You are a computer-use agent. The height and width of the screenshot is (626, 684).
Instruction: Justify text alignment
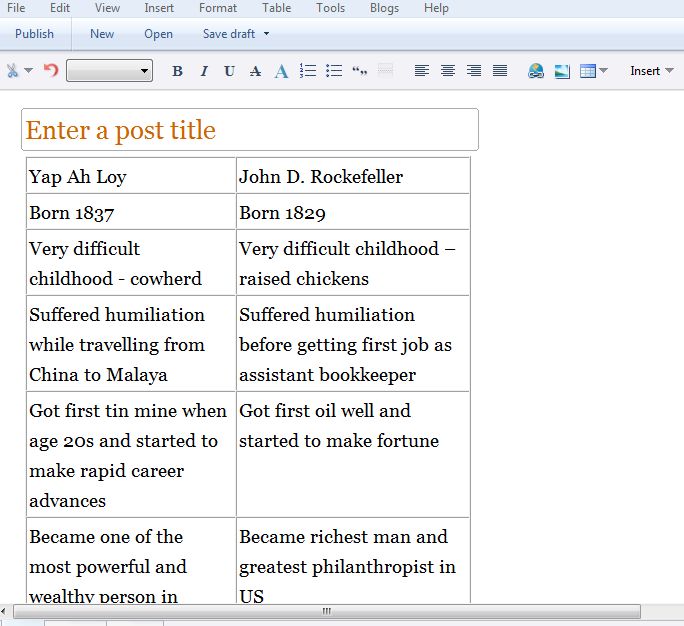[x=500, y=71]
